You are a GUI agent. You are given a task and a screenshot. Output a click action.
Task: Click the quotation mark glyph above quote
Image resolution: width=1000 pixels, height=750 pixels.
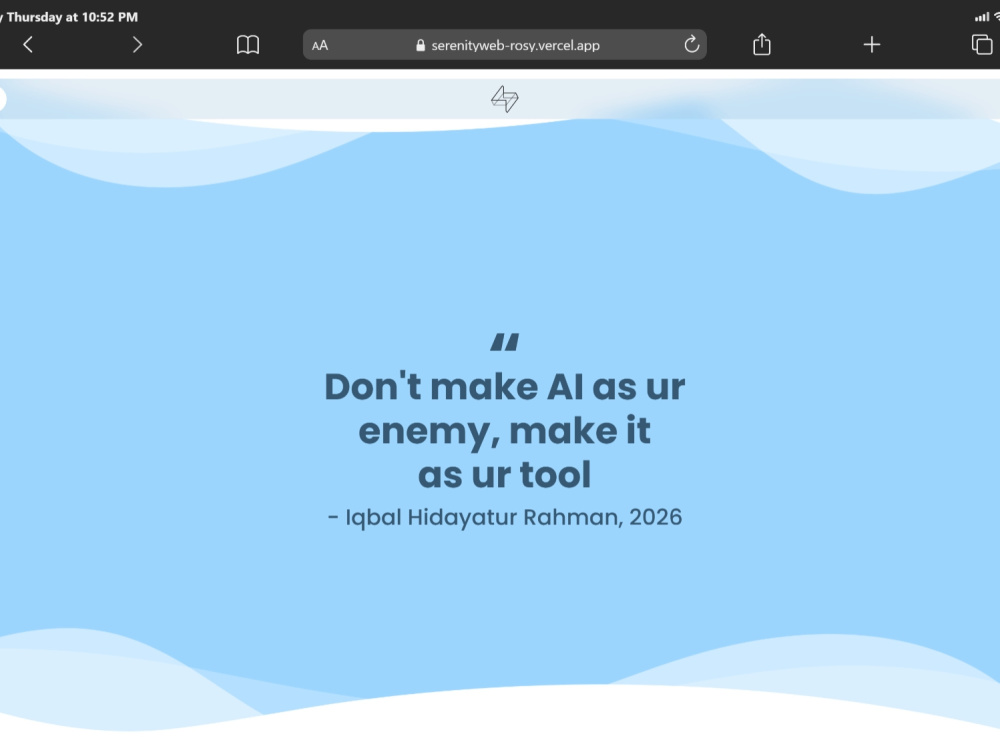click(504, 342)
